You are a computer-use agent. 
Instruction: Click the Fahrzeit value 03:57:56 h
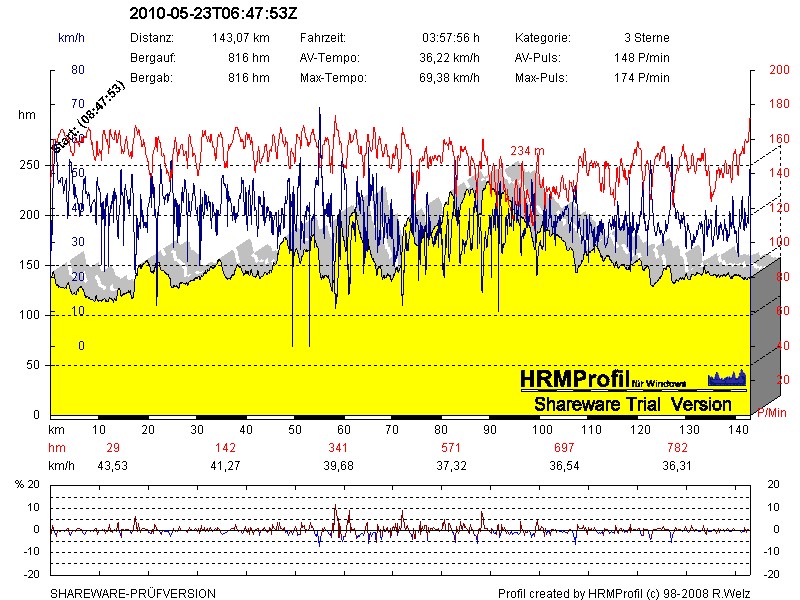coord(451,37)
